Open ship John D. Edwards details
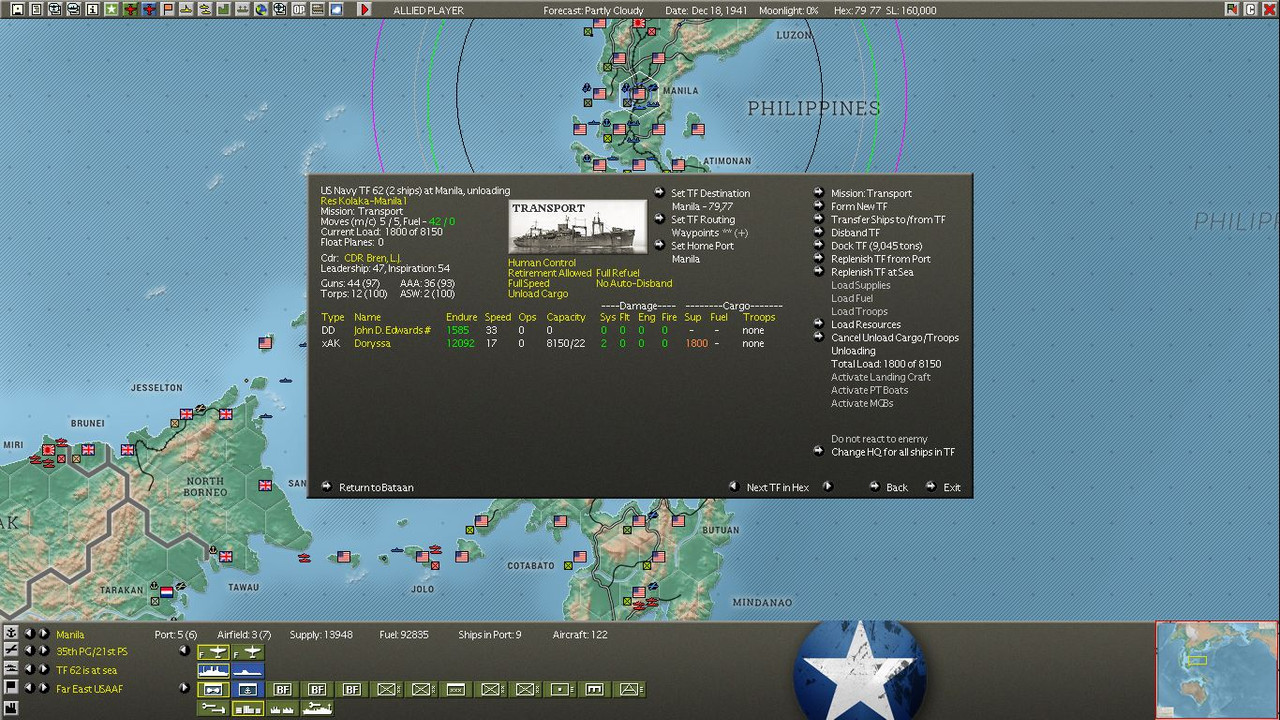 [392, 330]
